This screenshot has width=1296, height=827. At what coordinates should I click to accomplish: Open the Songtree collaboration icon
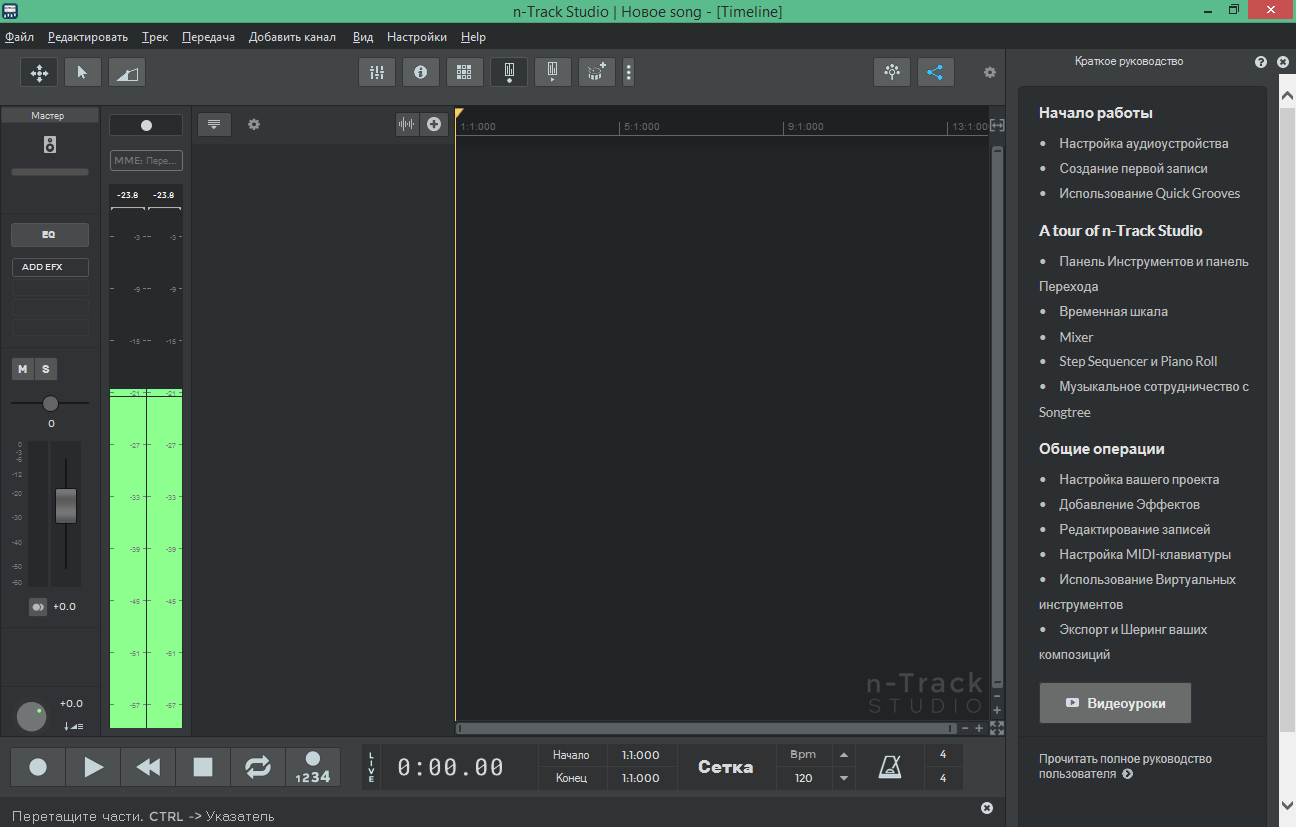[x=892, y=72]
